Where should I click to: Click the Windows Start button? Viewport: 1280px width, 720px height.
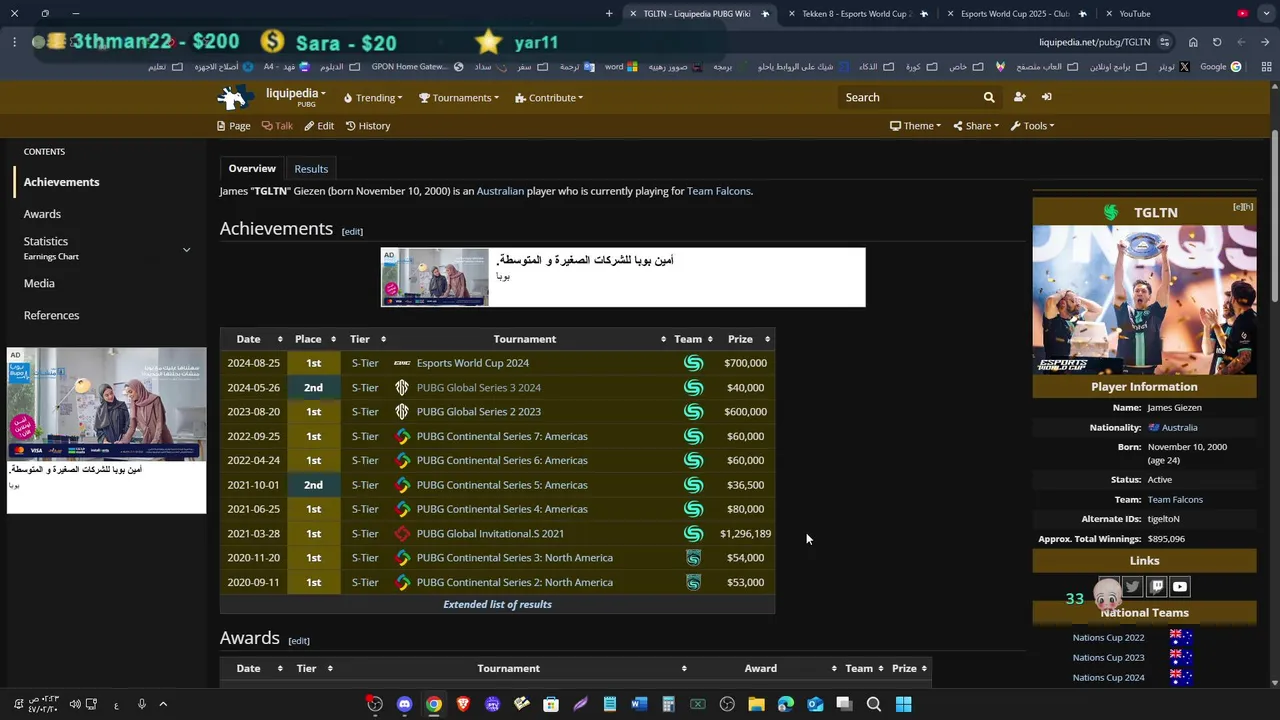903,704
